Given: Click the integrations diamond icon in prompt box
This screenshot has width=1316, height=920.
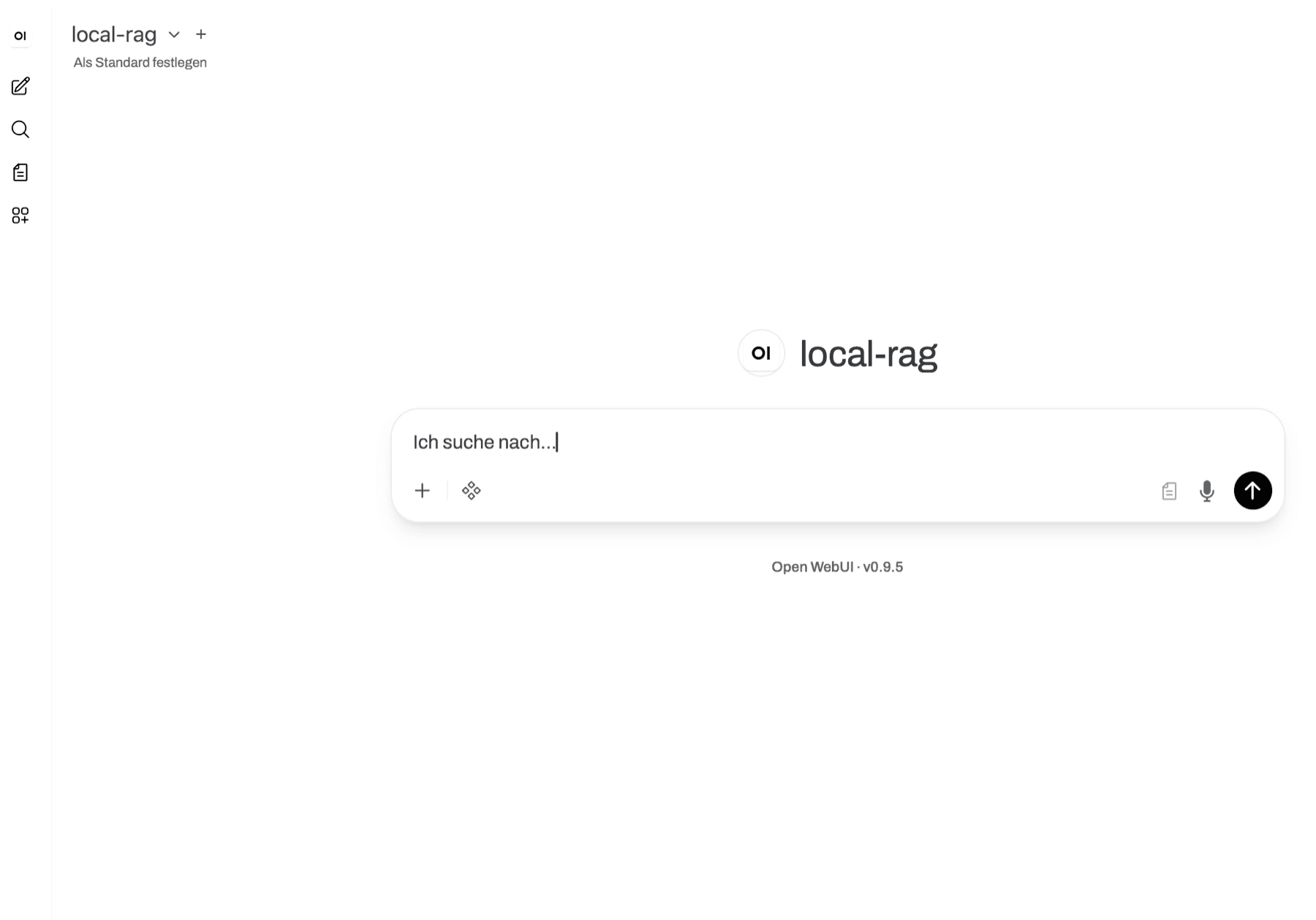Looking at the screenshot, I should 472,491.
